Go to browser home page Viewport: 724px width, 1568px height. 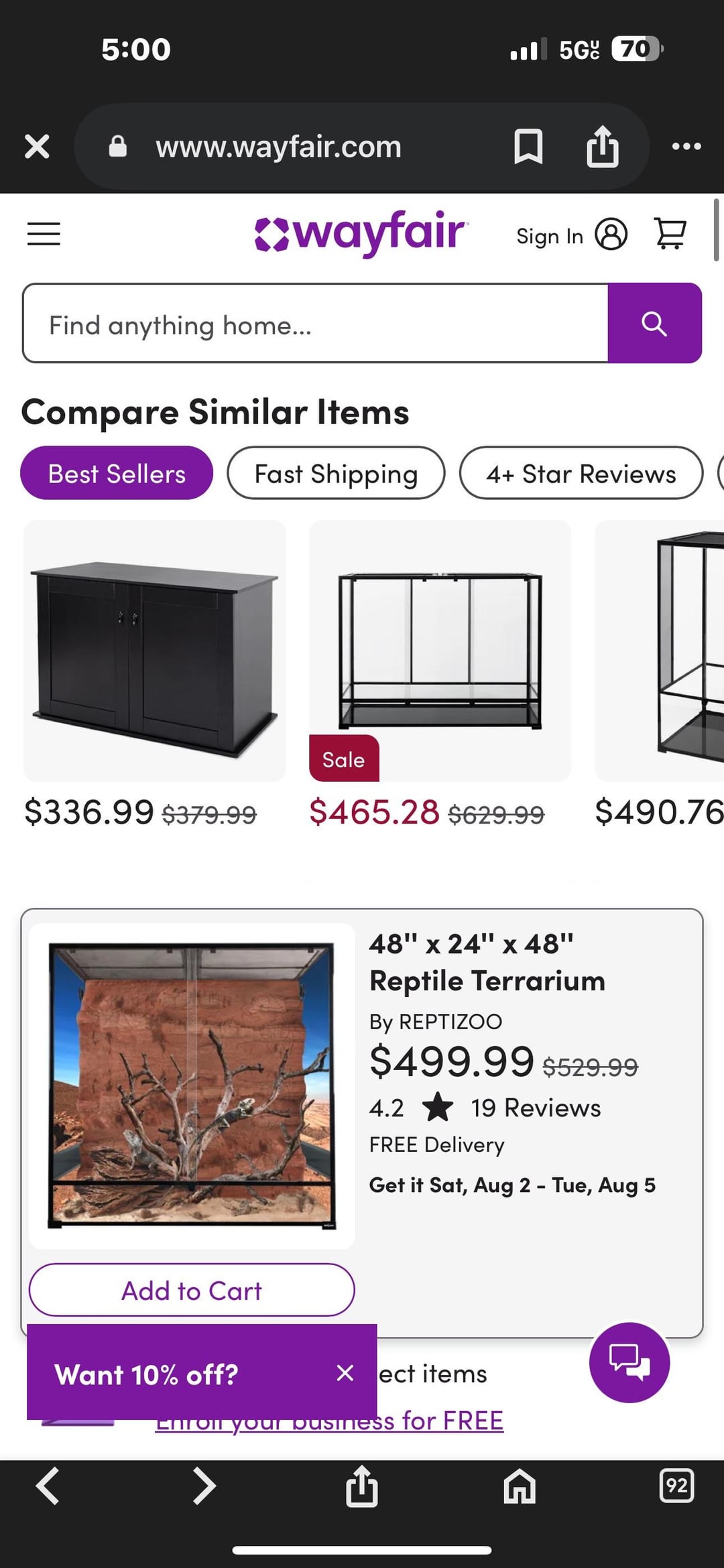click(x=520, y=1486)
